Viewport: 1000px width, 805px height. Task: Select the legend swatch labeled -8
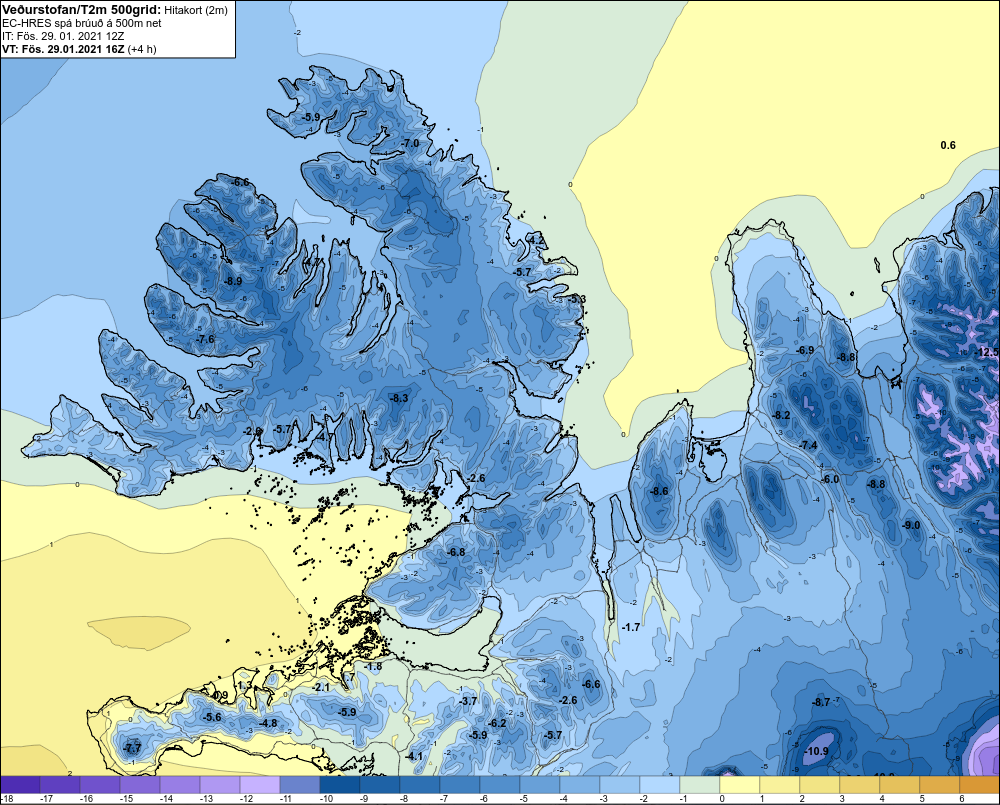click(x=420, y=785)
